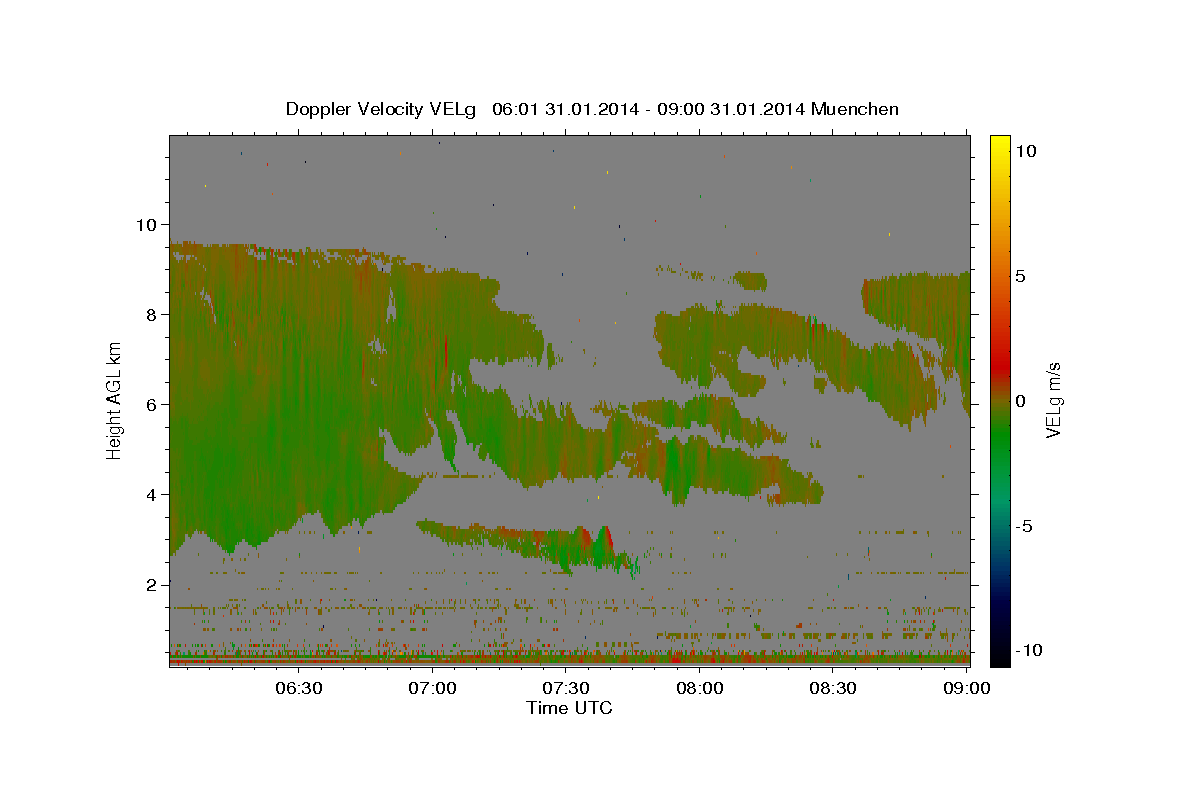This screenshot has height=800, width=1200.
Task: Click the '07:30' time axis label
Action: [x=566, y=688]
